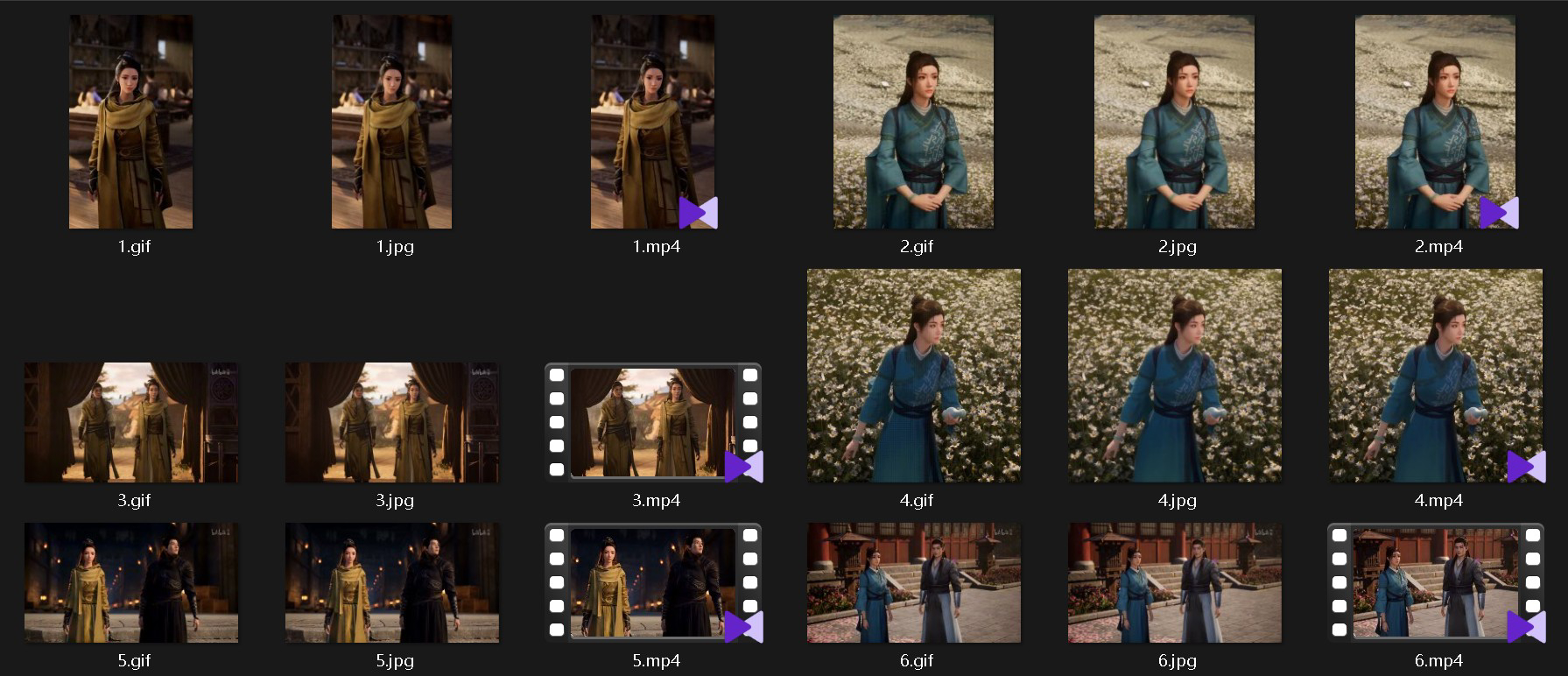Click the purple player badge on 1.mp4
Viewport: 1568px width, 676px height.
699,213
